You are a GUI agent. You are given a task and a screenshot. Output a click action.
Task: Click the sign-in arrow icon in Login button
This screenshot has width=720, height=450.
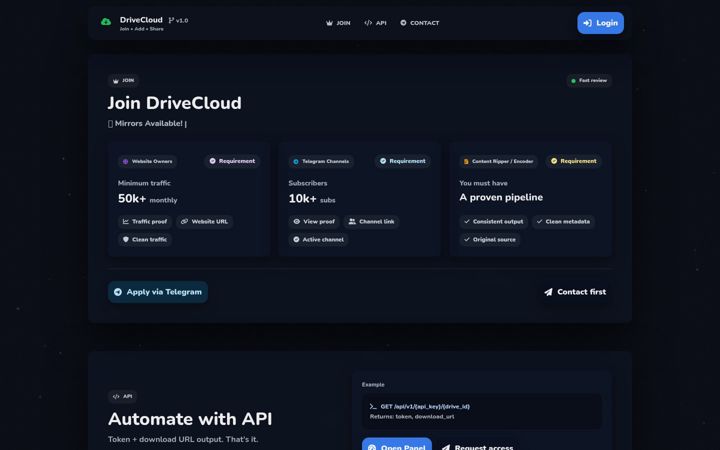587,23
